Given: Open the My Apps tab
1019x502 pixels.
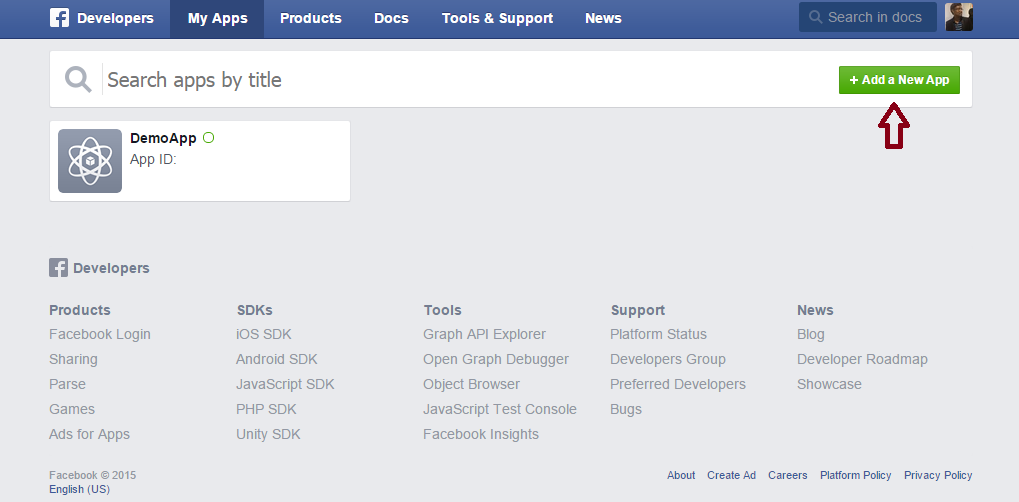Looking at the screenshot, I should coord(217,18).
